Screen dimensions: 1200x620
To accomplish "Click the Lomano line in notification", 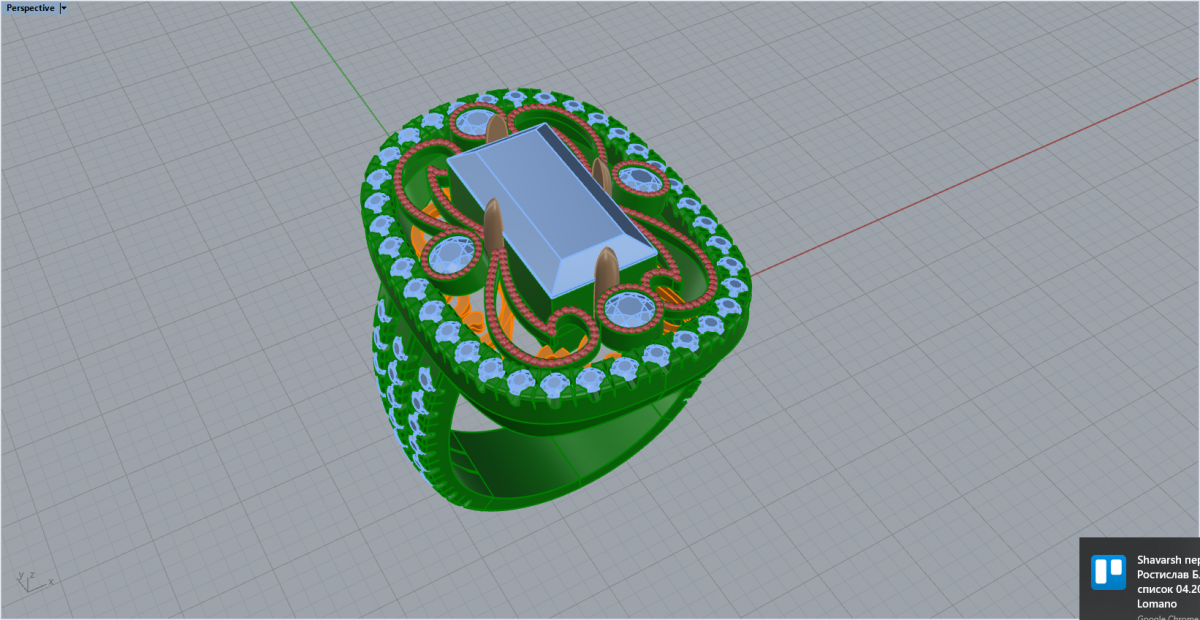I will 1157,603.
